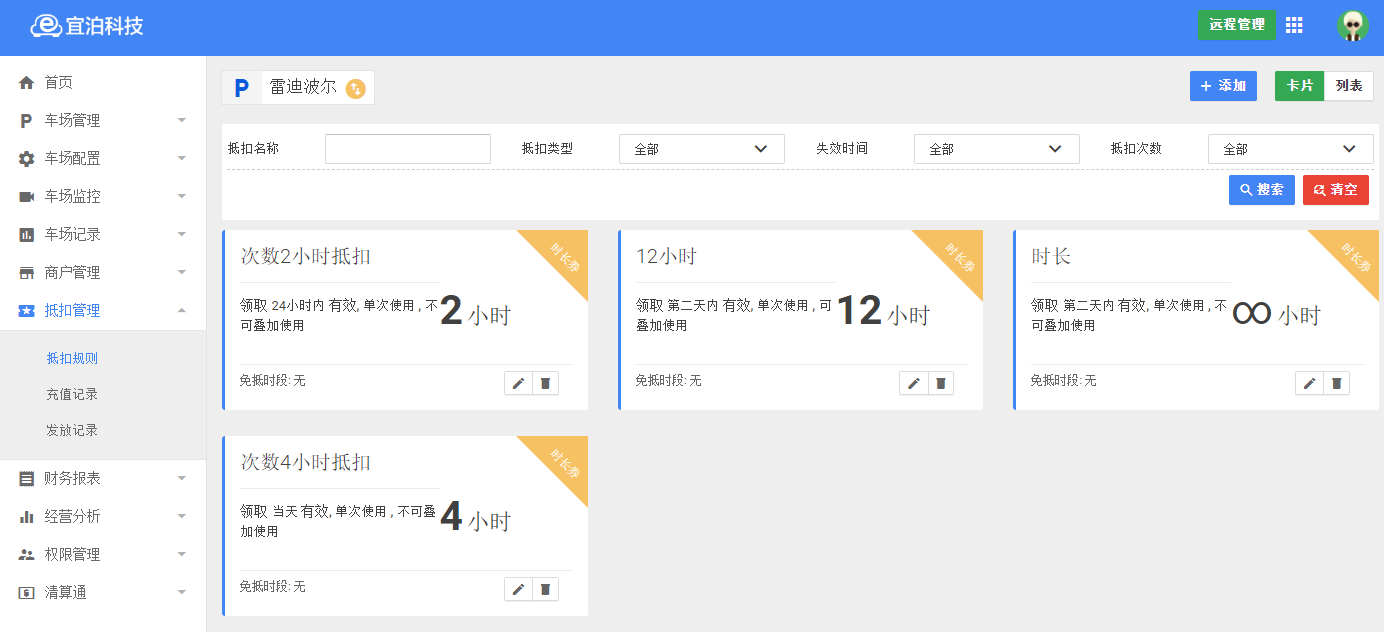The height and width of the screenshot is (632, 1384).
Task: Open the 失效时间 dropdown
Action: point(997,149)
